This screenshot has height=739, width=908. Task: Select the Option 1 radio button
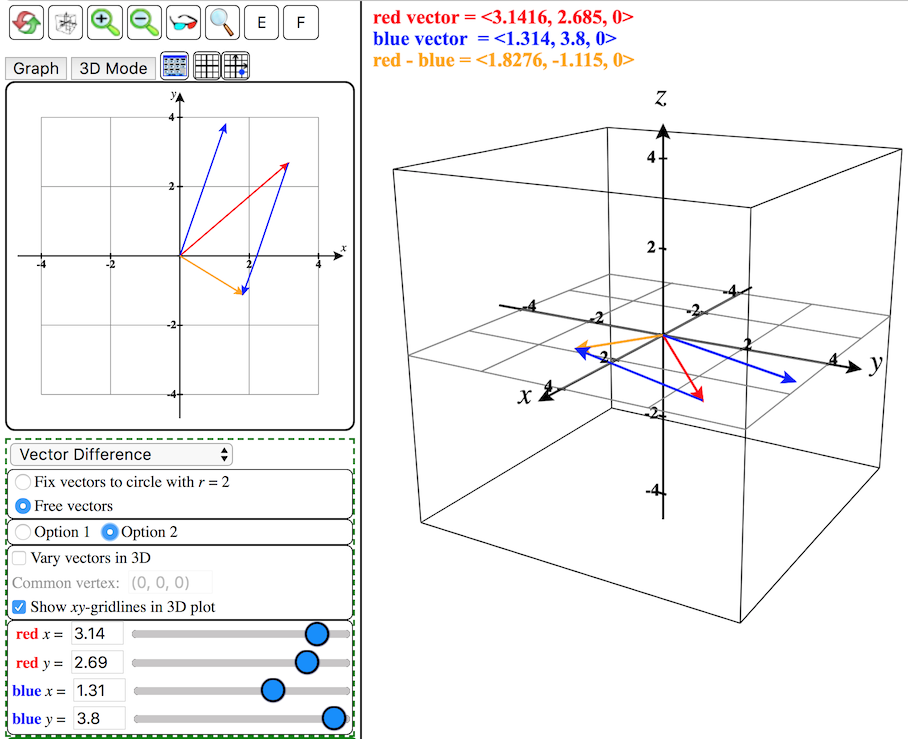[23, 532]
